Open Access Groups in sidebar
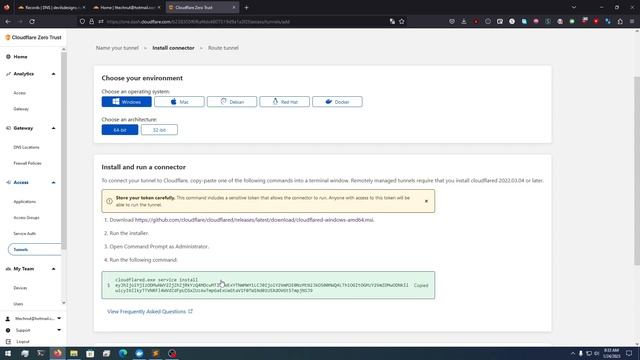This screenshot has width=640, height=360. (27, 218)
